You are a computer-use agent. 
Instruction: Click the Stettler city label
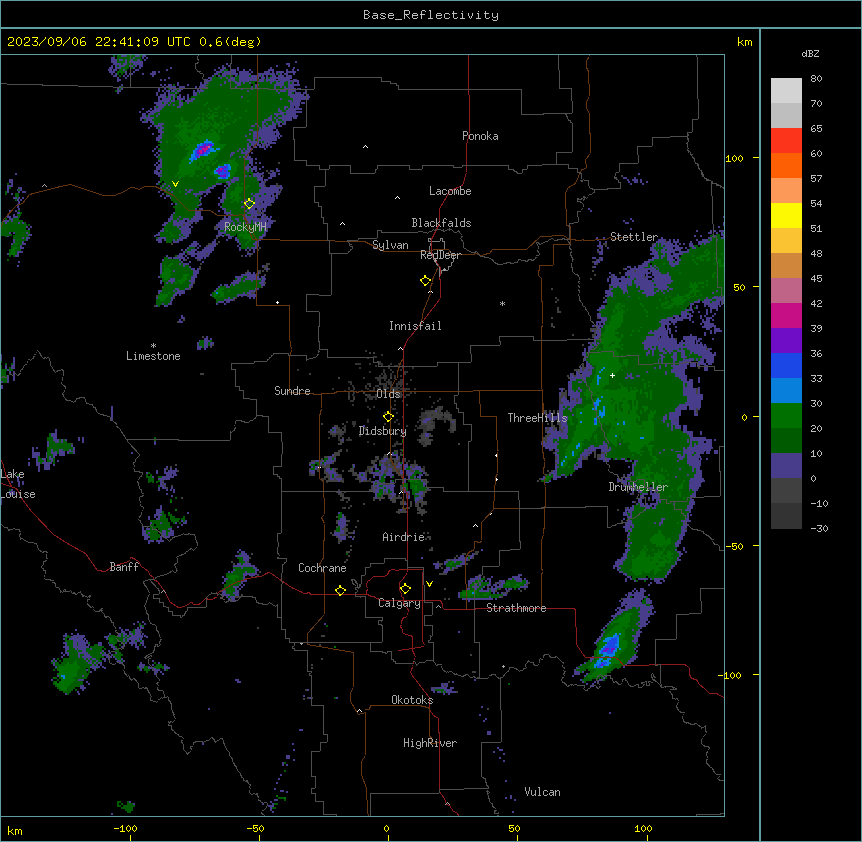click(634, 237)
